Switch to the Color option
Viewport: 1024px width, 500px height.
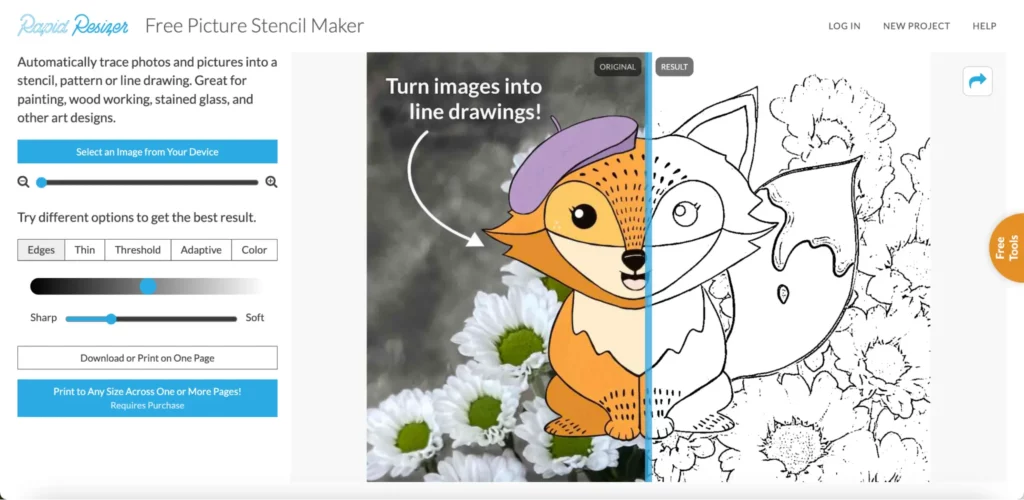254,250
